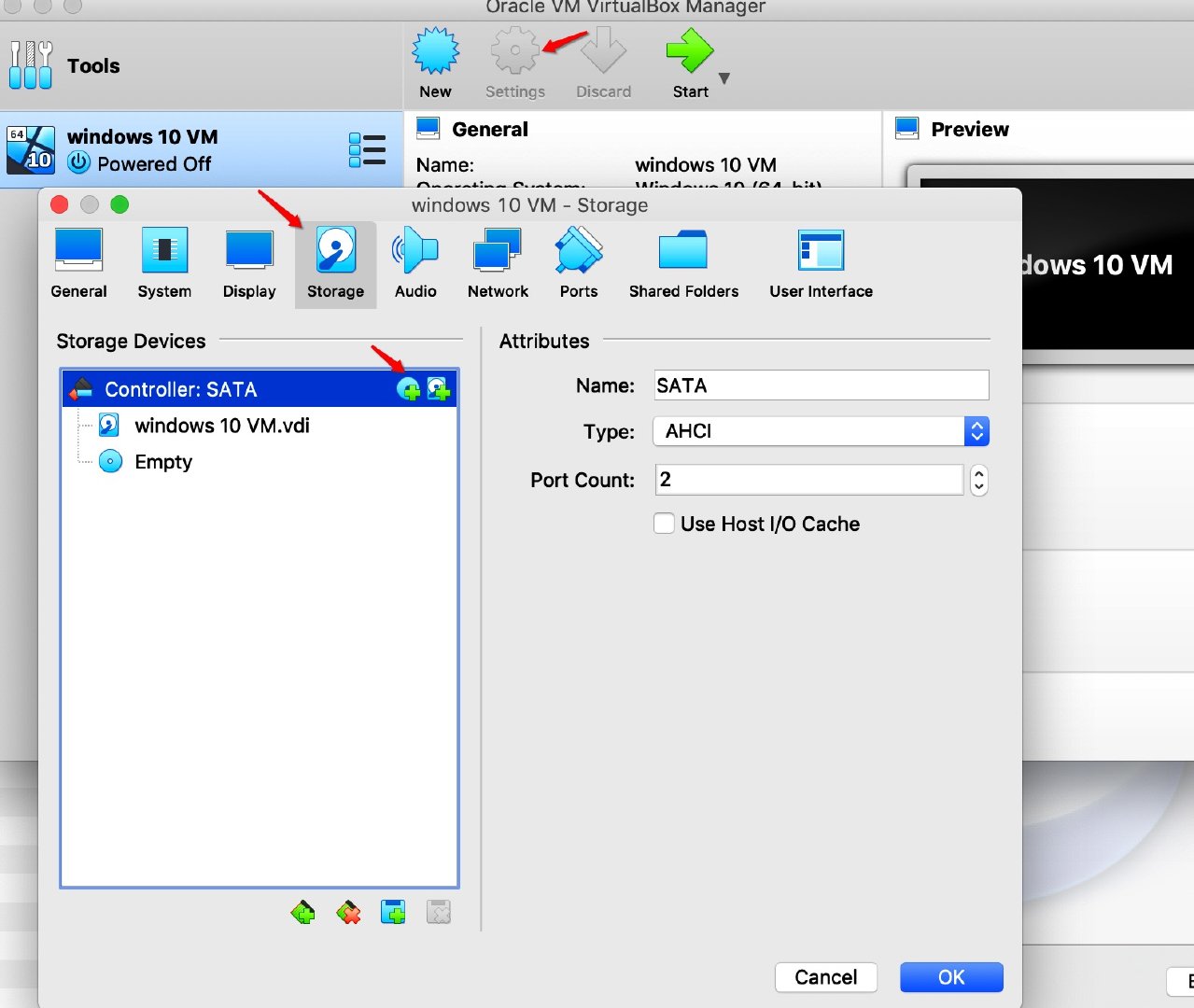Screen dimensions: 1194x1008
Task: Open the controller Type AHCI dropdown
Action: 821,431
